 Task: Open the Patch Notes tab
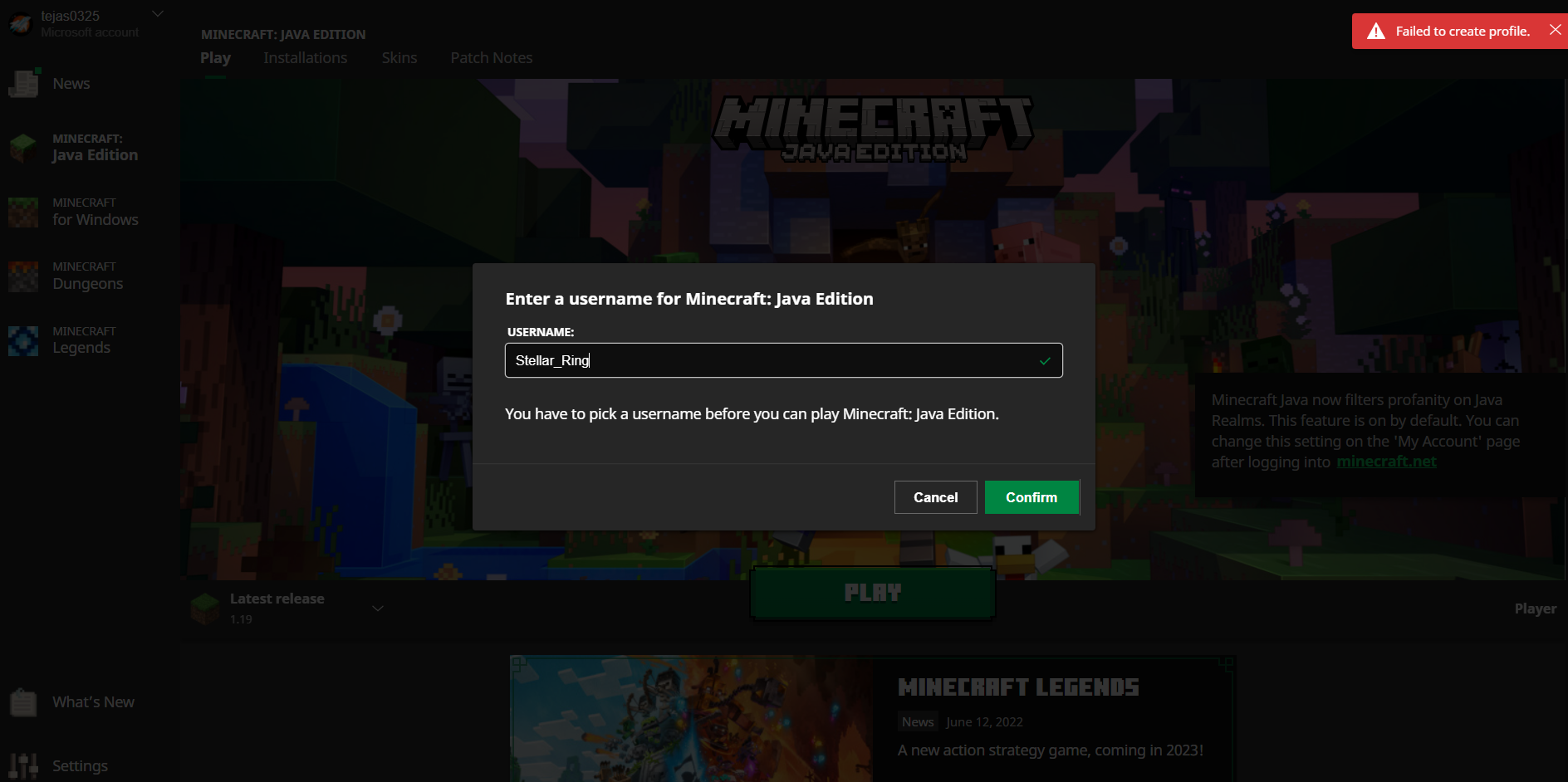tap(492, 58)
